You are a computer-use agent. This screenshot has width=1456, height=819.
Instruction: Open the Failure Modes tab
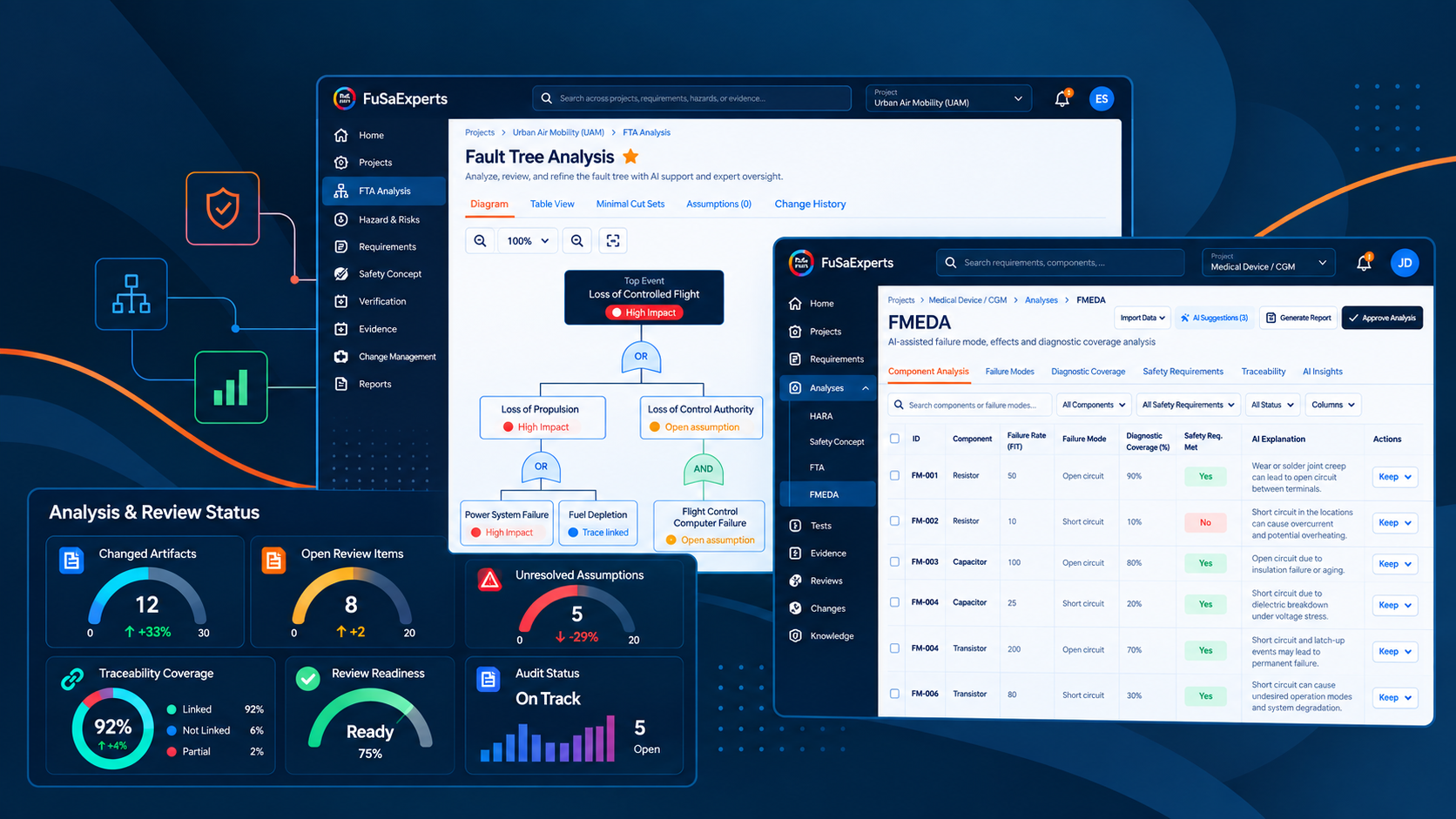pos(1009,372)
